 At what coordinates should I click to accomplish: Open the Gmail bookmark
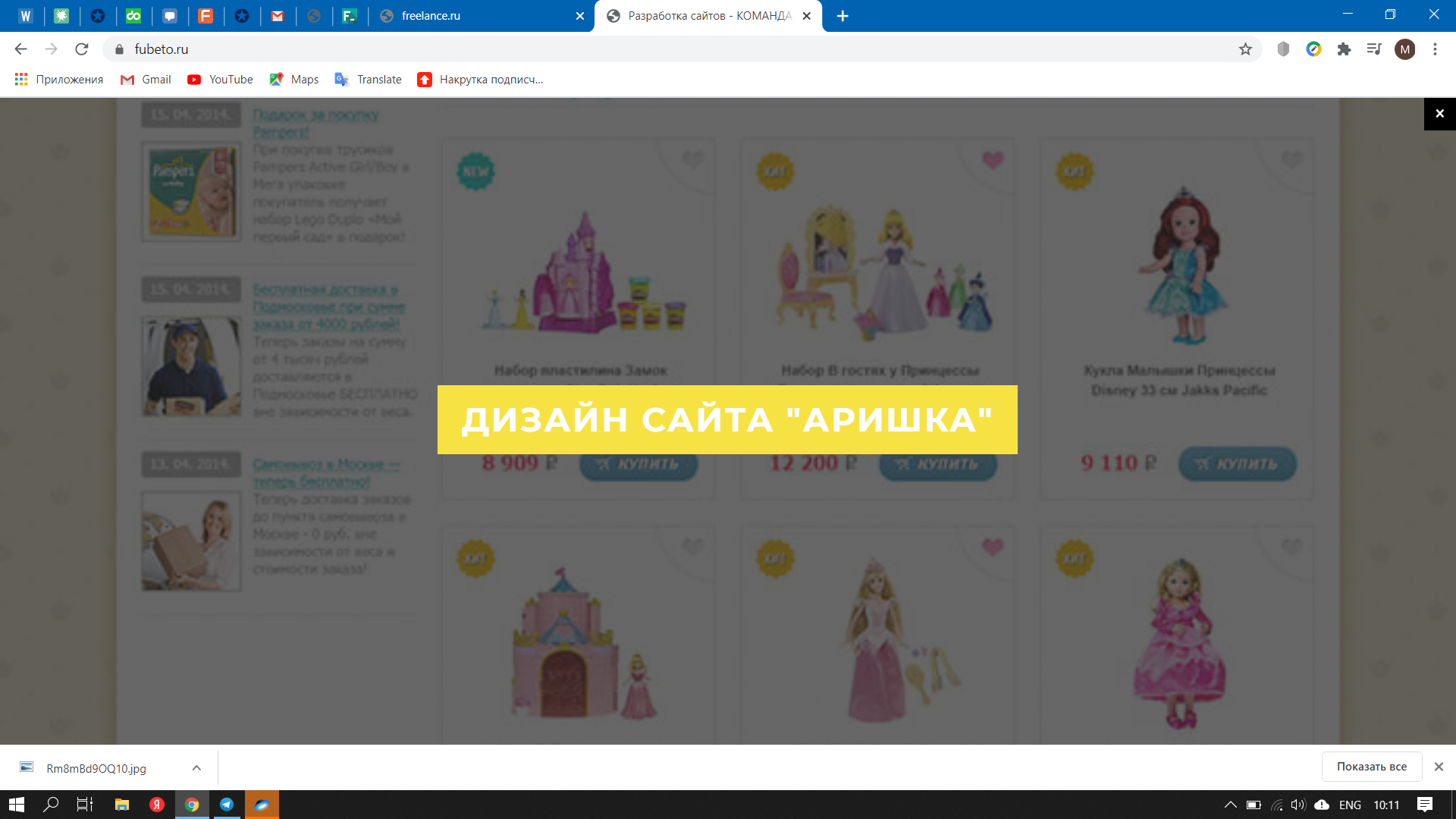point(146,80)
